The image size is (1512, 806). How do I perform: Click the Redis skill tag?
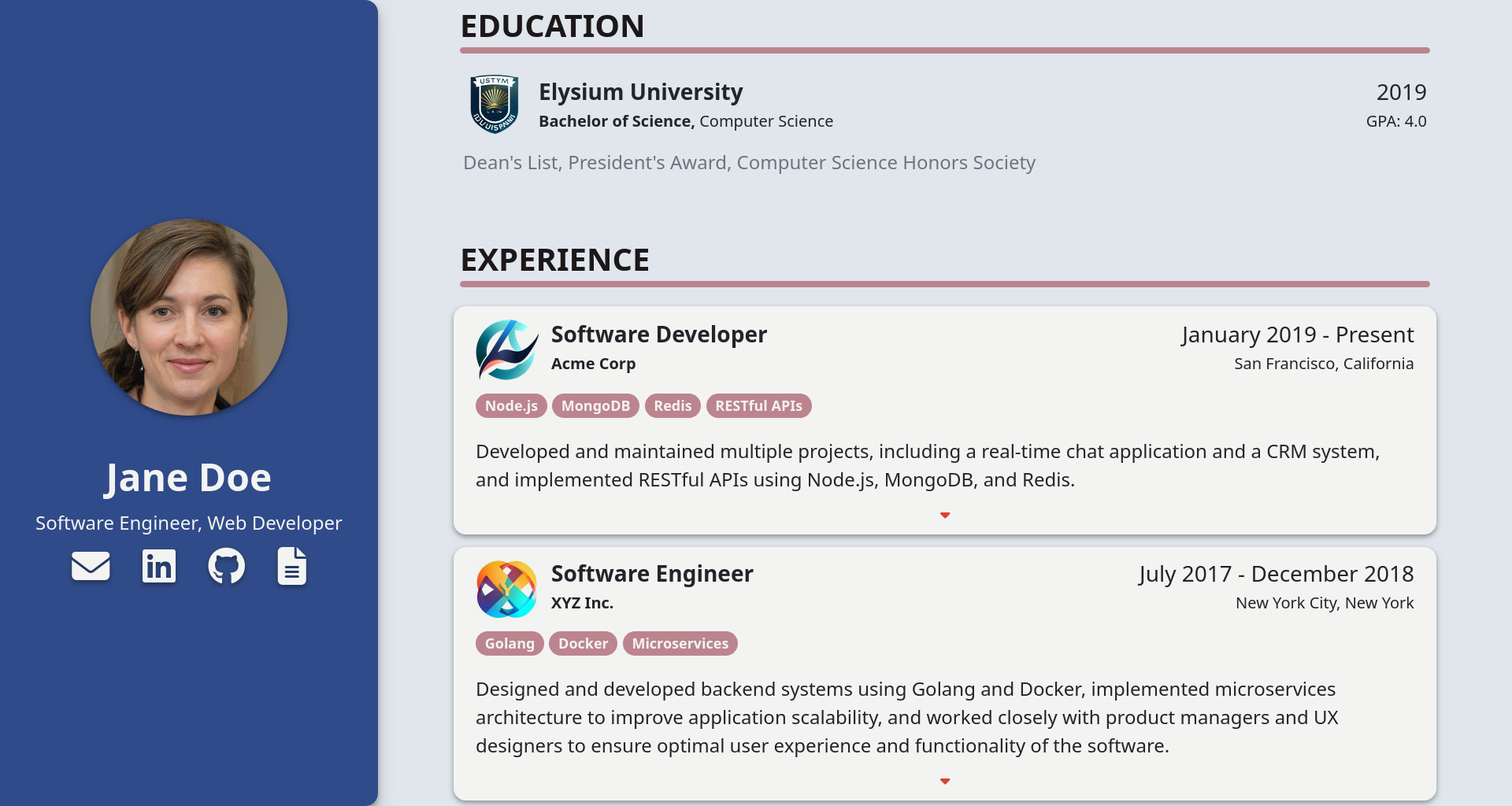pyautogui.click(x=673, y=406)
